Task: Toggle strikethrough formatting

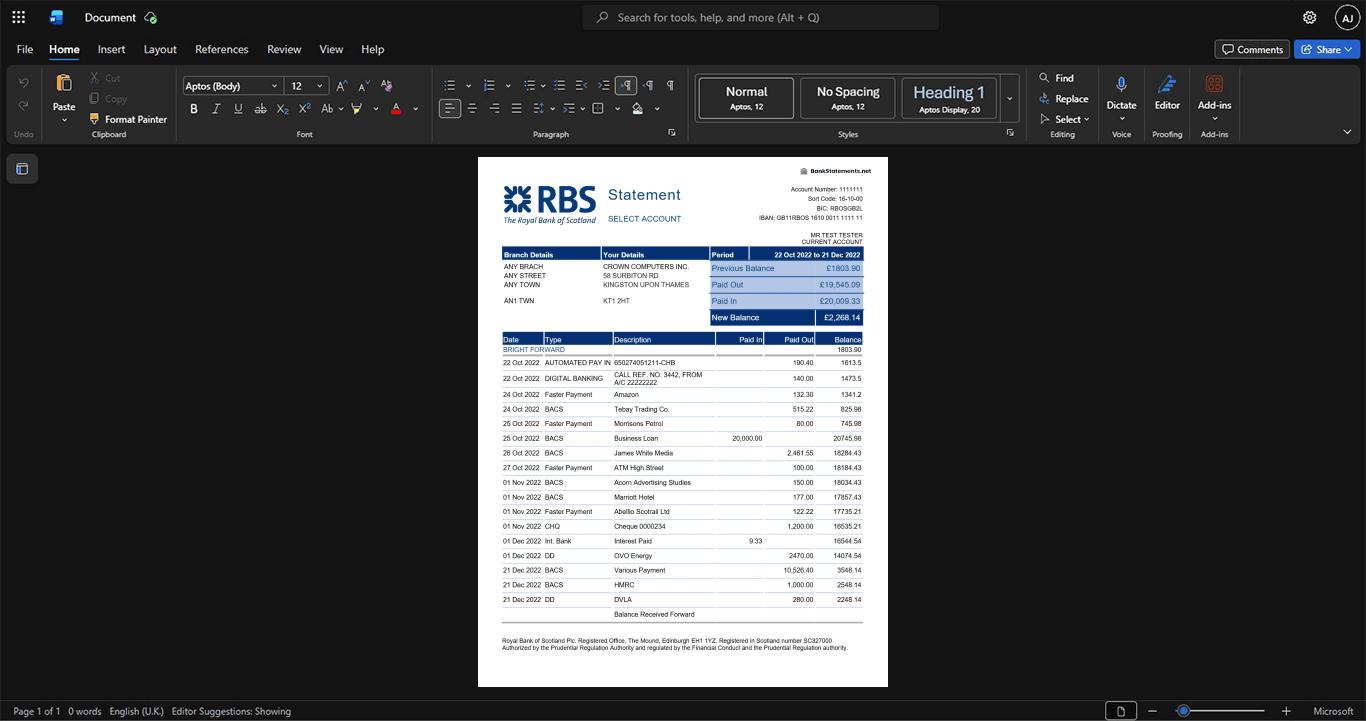Action: coord(261,108)
